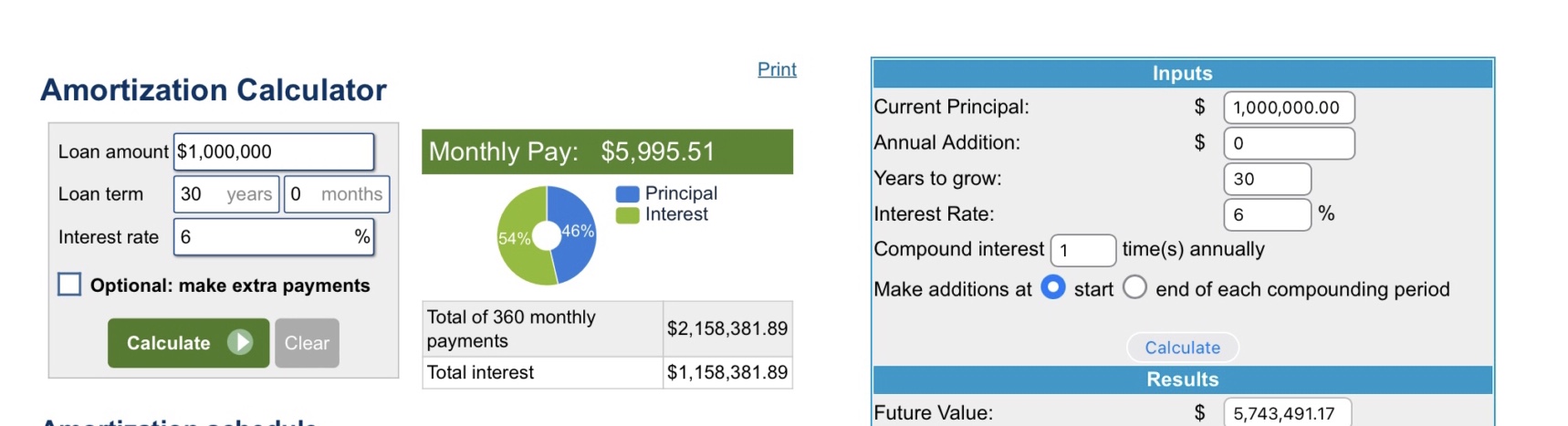Screen dimensions: 1568x426
Task: Click the Interest Rate percent input
Action: click(1266, 214)
